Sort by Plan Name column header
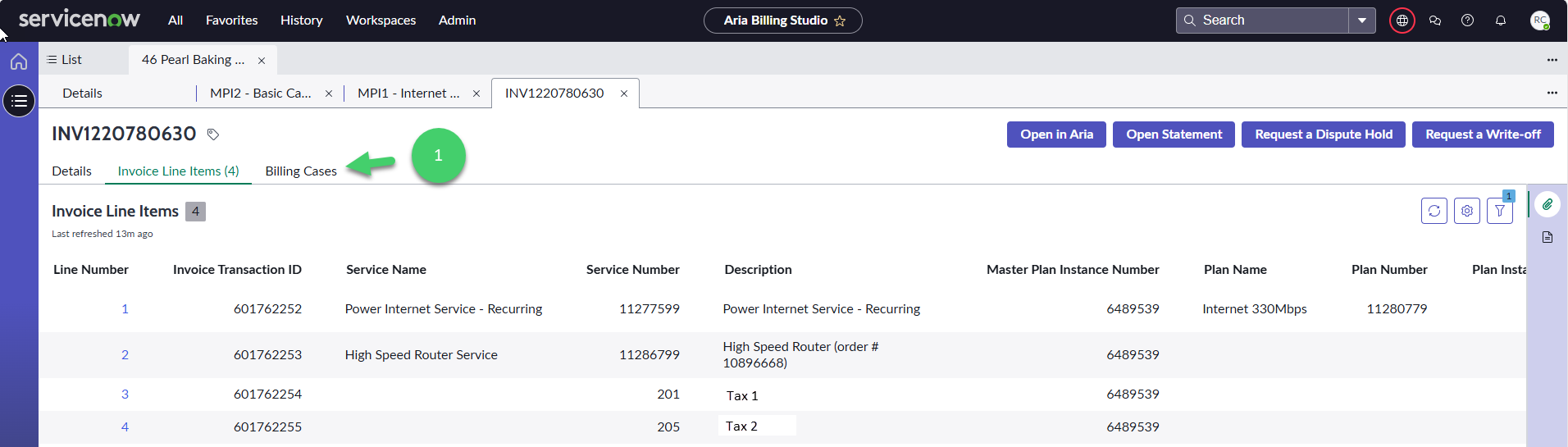The image size is (1568, 447). pos(1235,270)
